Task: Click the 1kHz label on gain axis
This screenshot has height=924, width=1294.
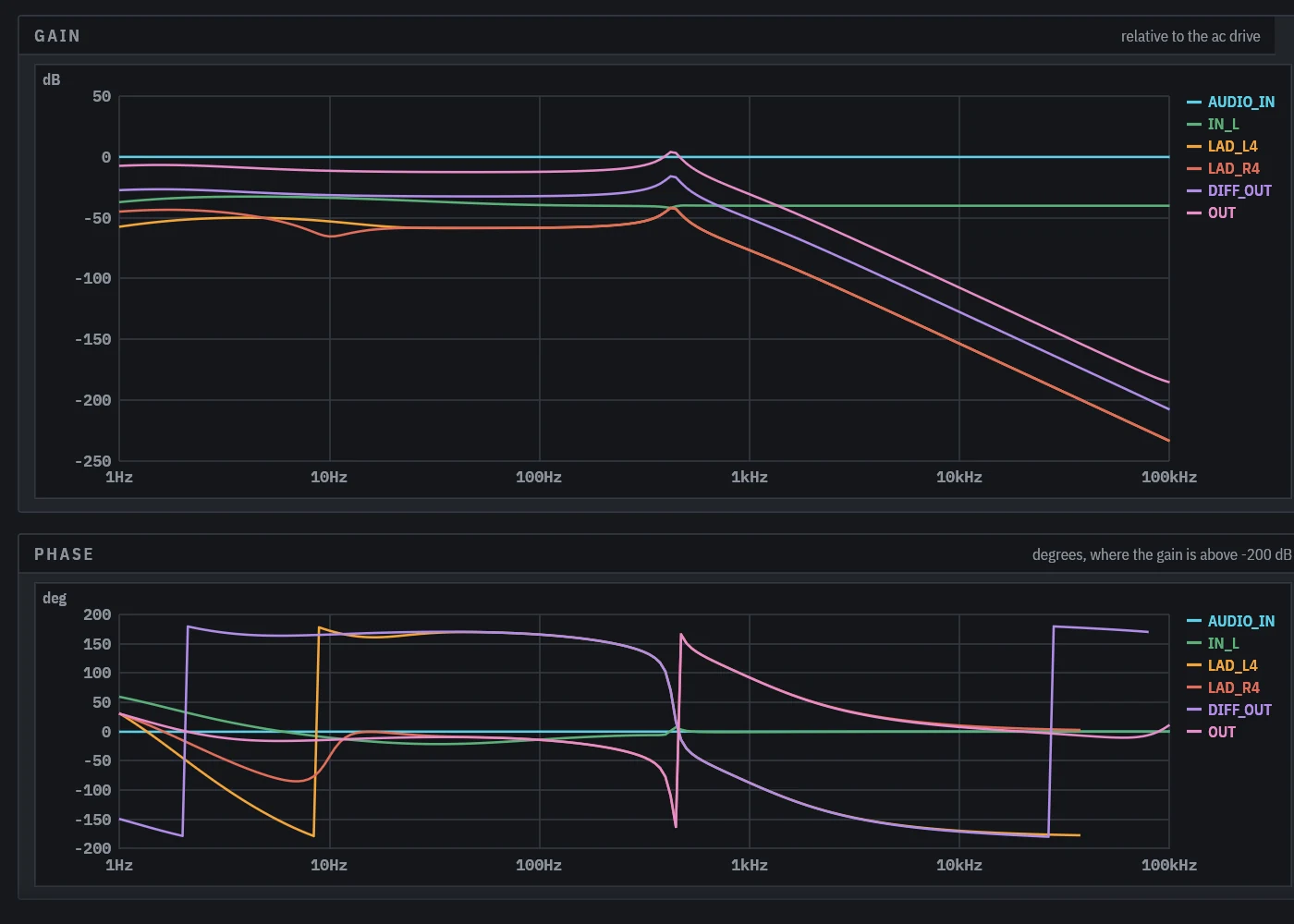Action: 750,477
